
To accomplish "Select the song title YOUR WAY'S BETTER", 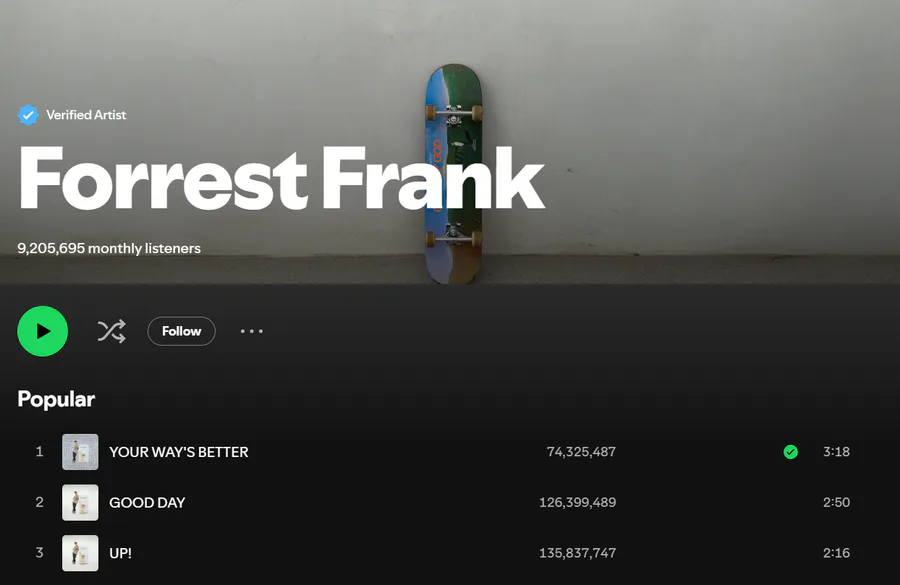I will click(x=179, y=452).
